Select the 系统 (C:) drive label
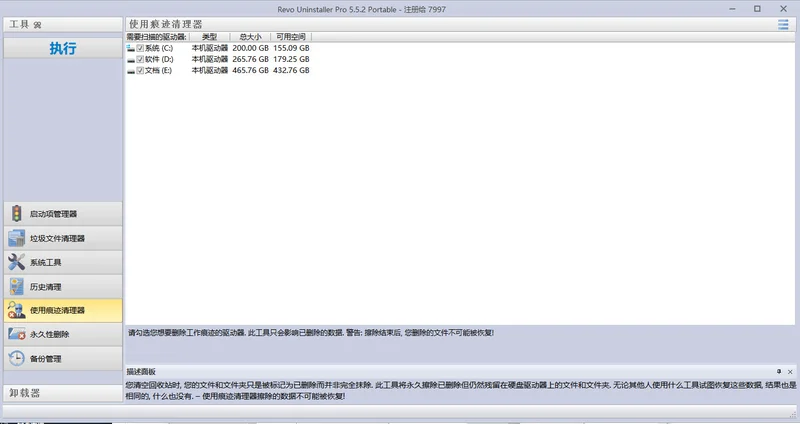This screenshot has height=424, width=800. click(159, 48)
